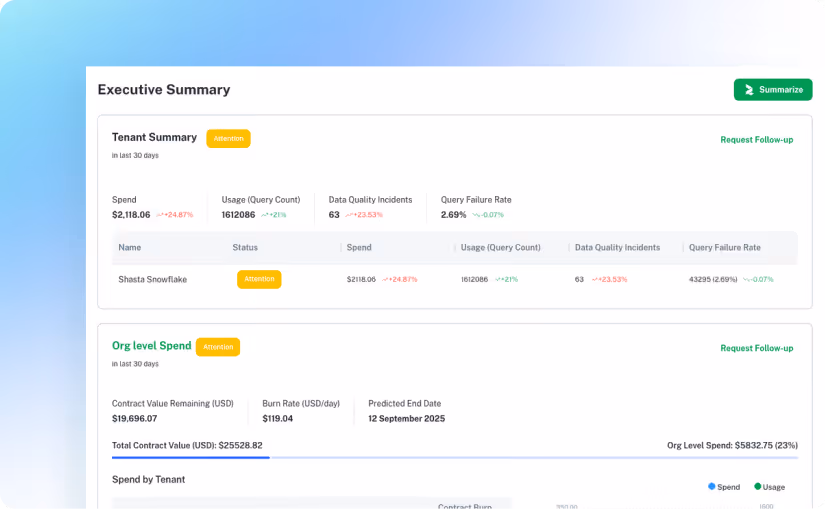Sort by the Status column header

point(245,247)
